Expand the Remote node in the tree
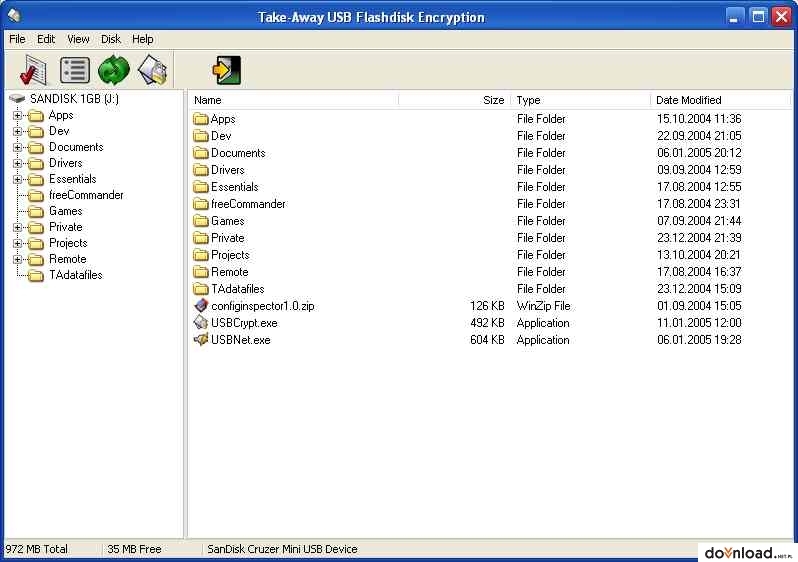 click(17, 260)
